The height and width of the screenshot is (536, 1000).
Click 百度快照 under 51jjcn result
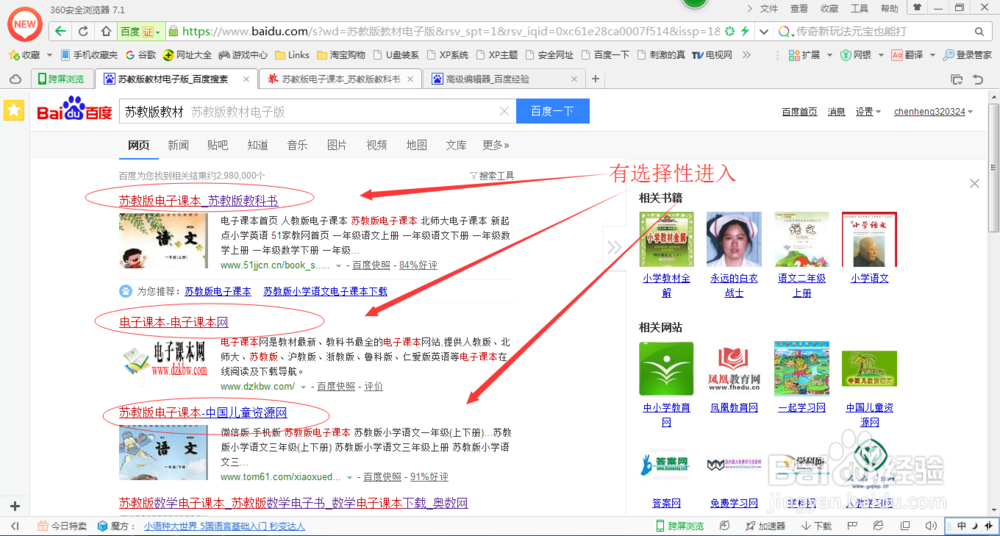tap(371, 265)
